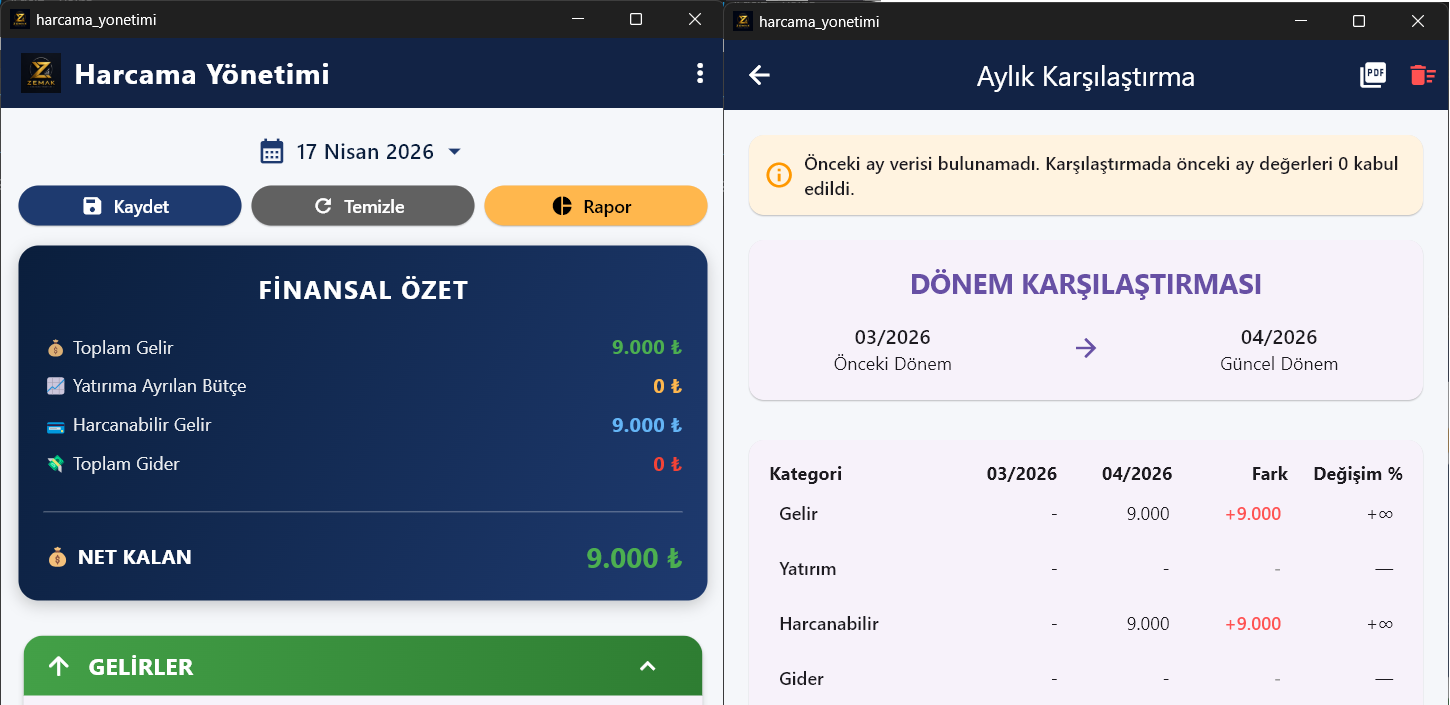Click the Kategori column header
This screenshot has width=1450, height=705.
point(806,474)
